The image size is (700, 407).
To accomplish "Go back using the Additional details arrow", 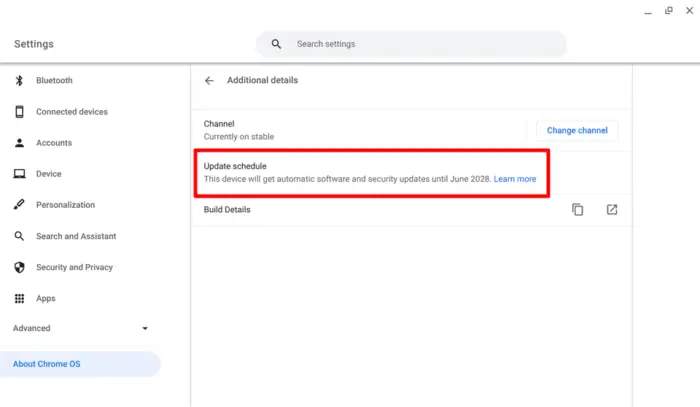I will pyautogui.click(x=209, y=80).
